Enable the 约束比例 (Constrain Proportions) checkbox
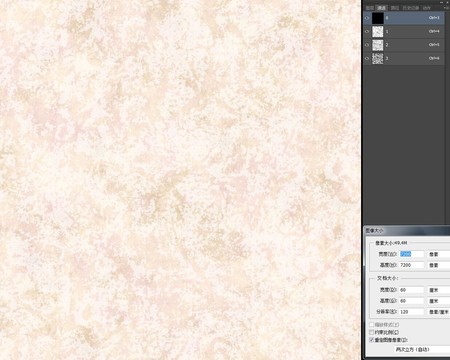Image resolution: width=450 pixels, height=360 pixels. (372, 332)
